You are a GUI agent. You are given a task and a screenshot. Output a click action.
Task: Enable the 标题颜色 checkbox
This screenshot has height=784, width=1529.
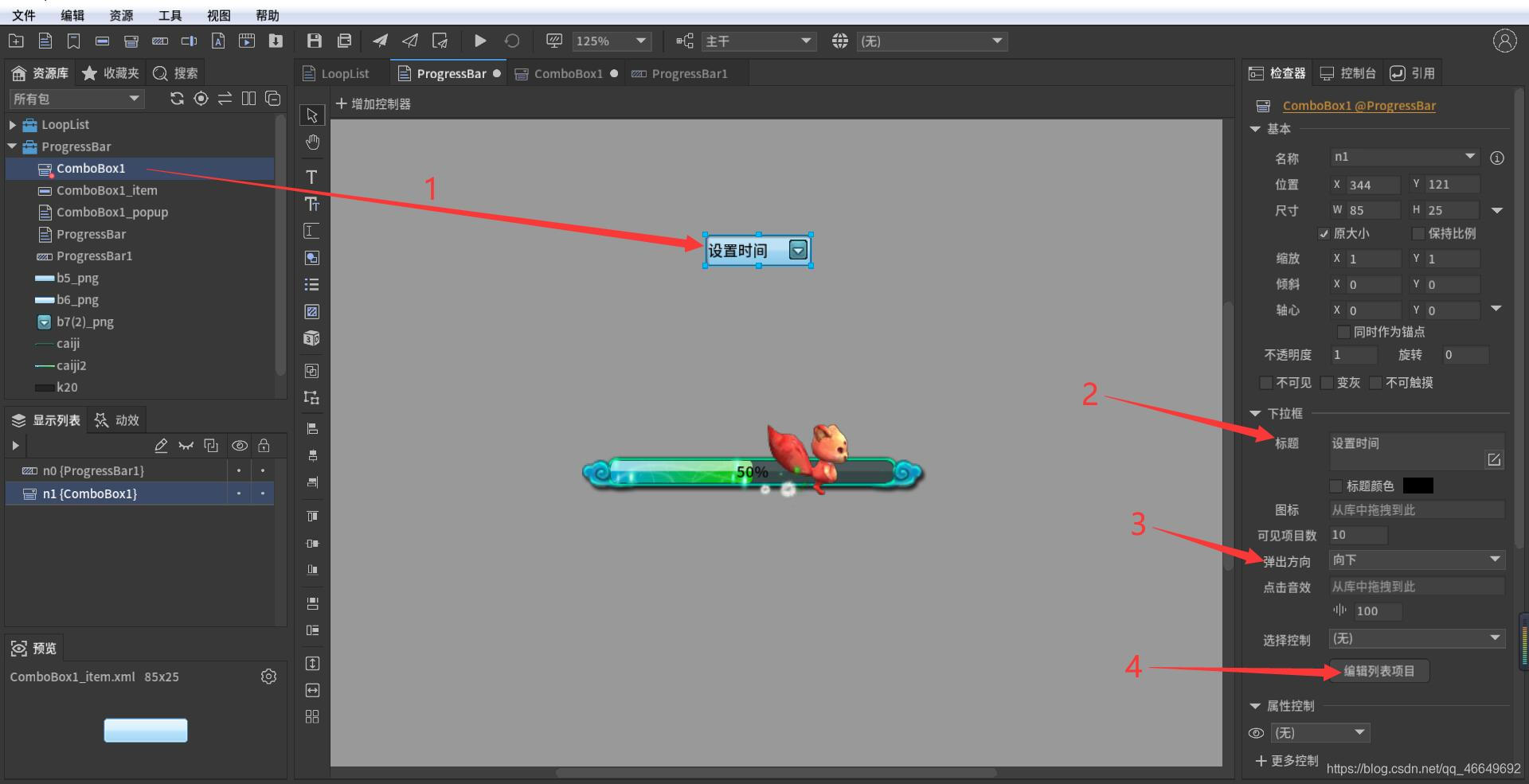(x=1336, y=486)
